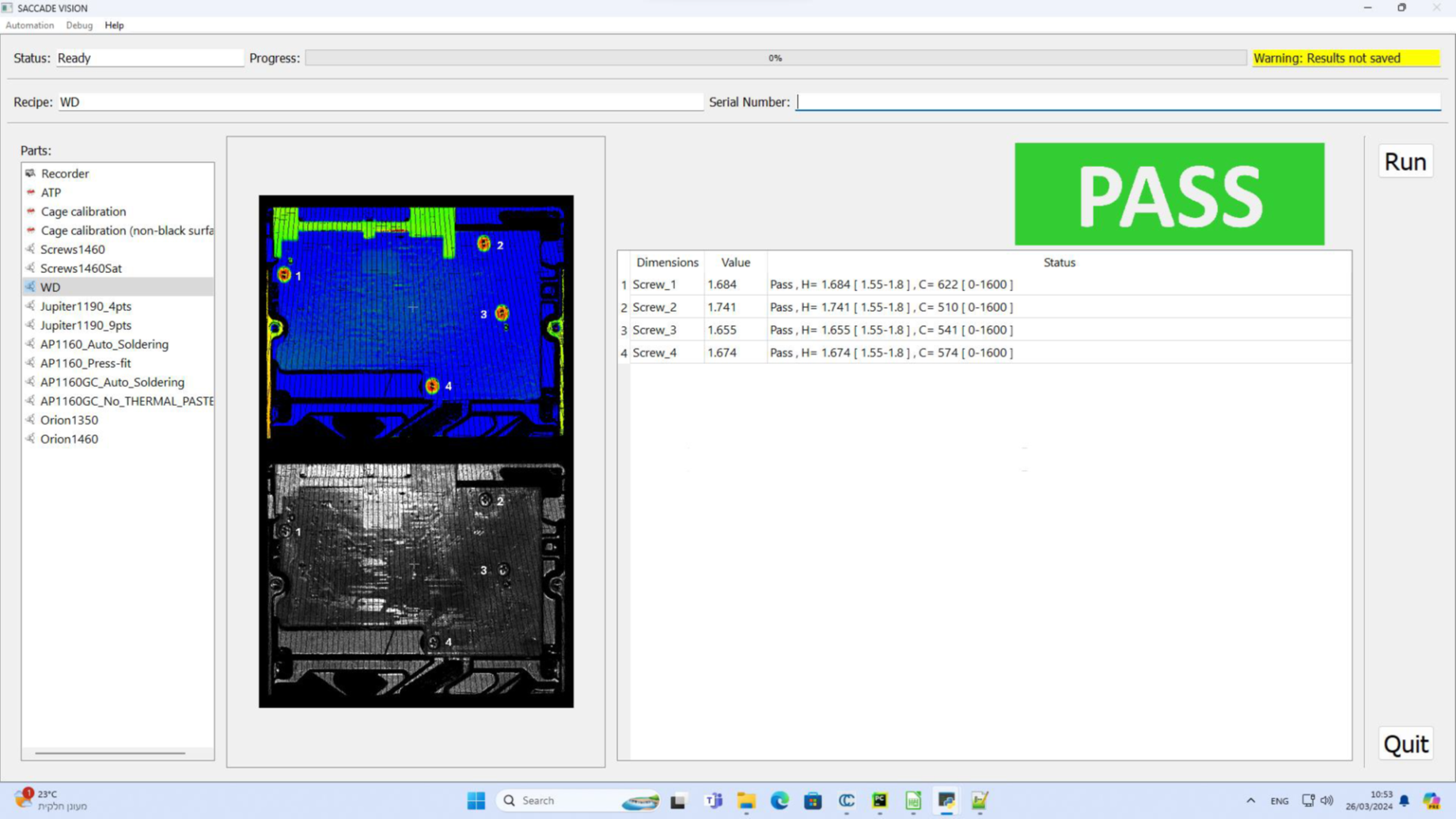
Task: Select the Screw_4 dimension cell
Action: point(667,353)
